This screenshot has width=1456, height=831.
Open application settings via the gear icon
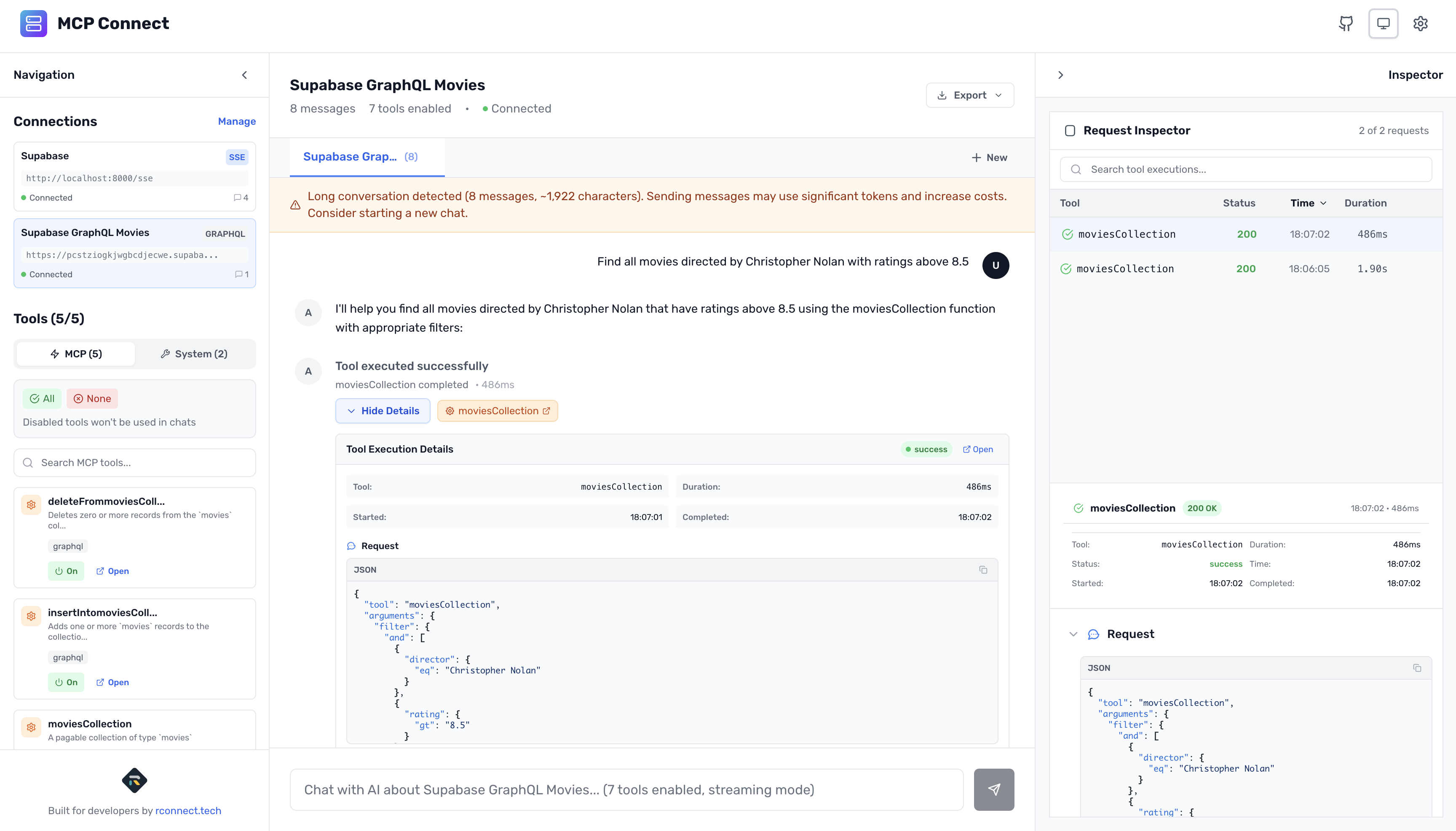point(1421,24)
